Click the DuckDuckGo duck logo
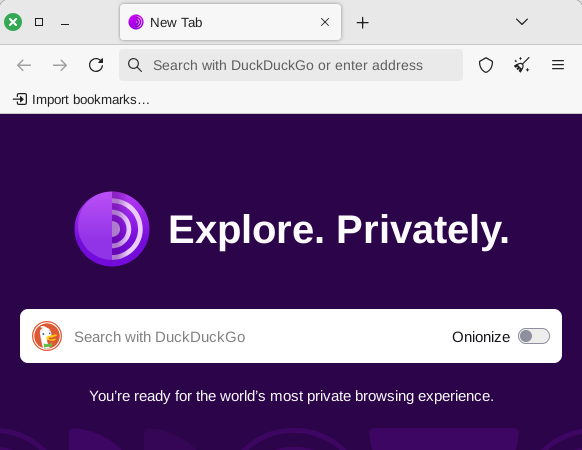 tap(47, 336)
